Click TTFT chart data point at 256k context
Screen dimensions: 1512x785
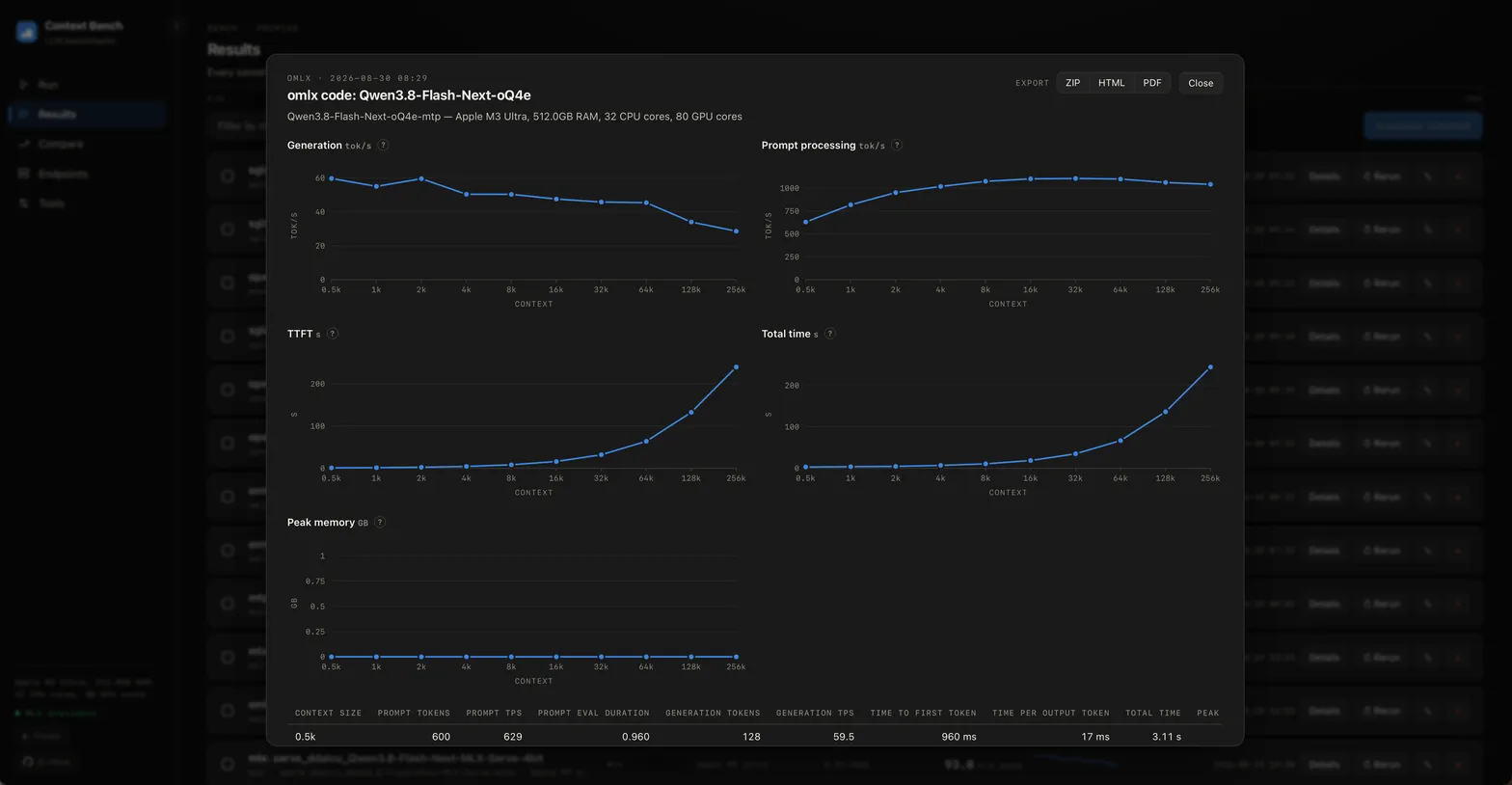point(736,366)
